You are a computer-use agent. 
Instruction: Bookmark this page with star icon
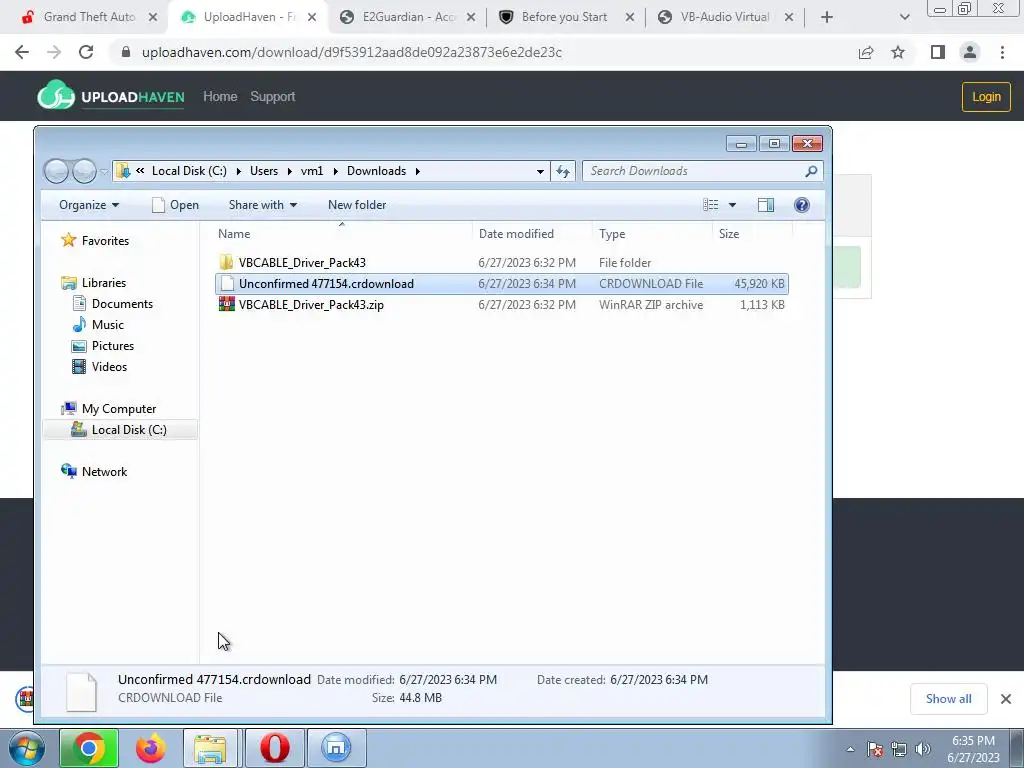click(898, 52)
